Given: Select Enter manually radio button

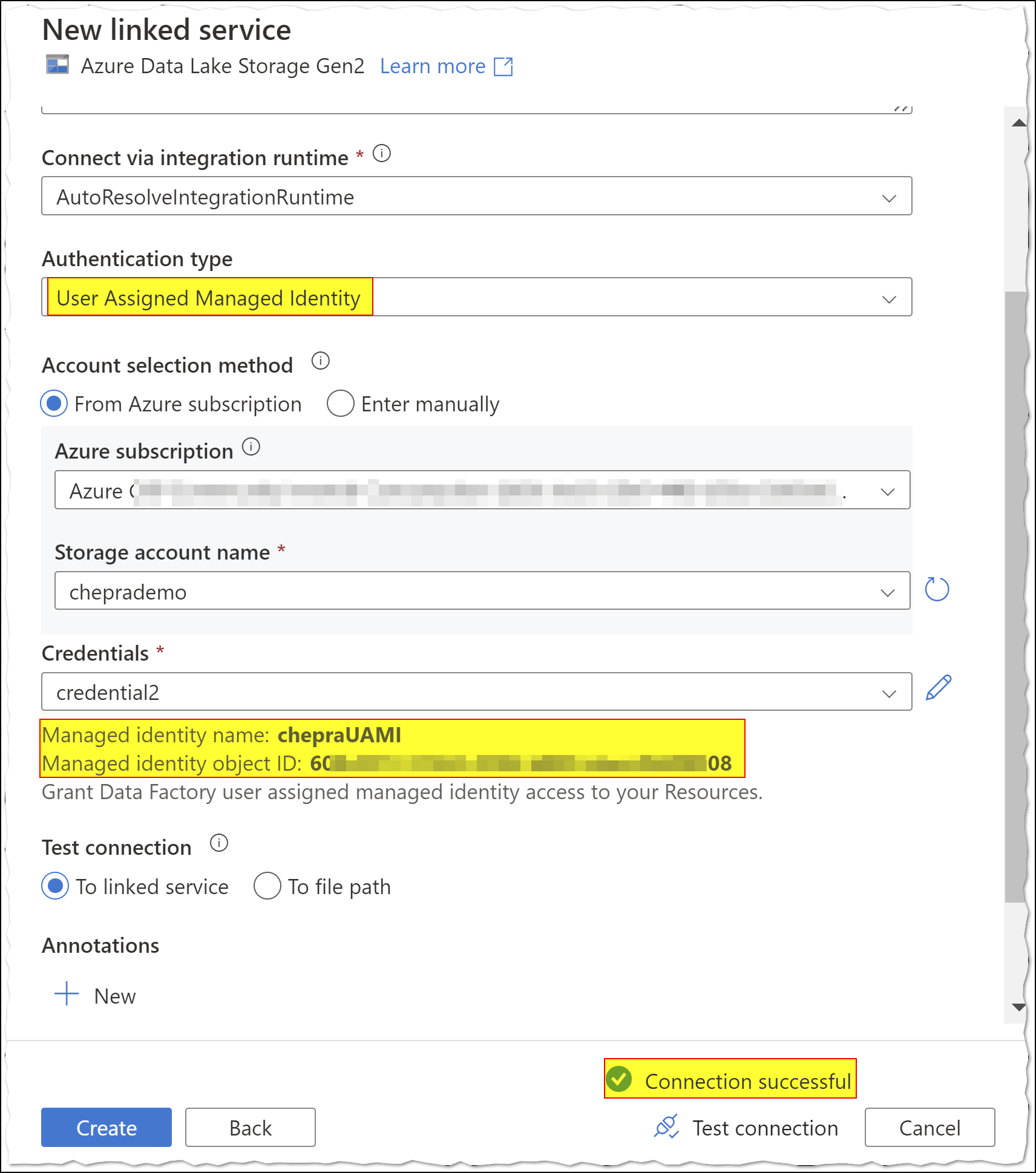Looking at the screenshot, I should [x=341, y=404].
